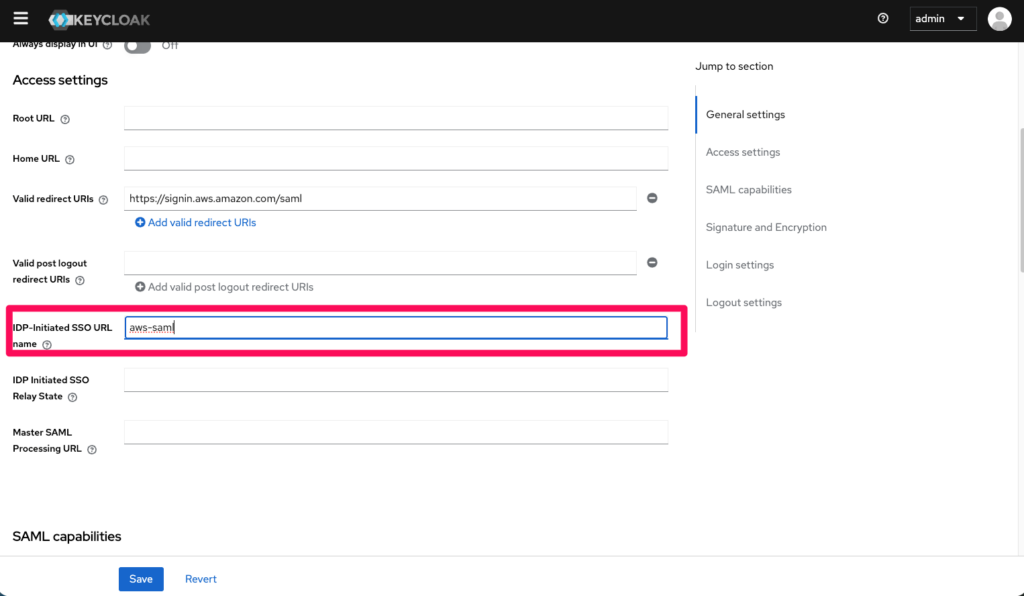The width and height of the screenshot is (1024, 596).
Task: Jump to SAML capabilities section
Action: point(748,190)
